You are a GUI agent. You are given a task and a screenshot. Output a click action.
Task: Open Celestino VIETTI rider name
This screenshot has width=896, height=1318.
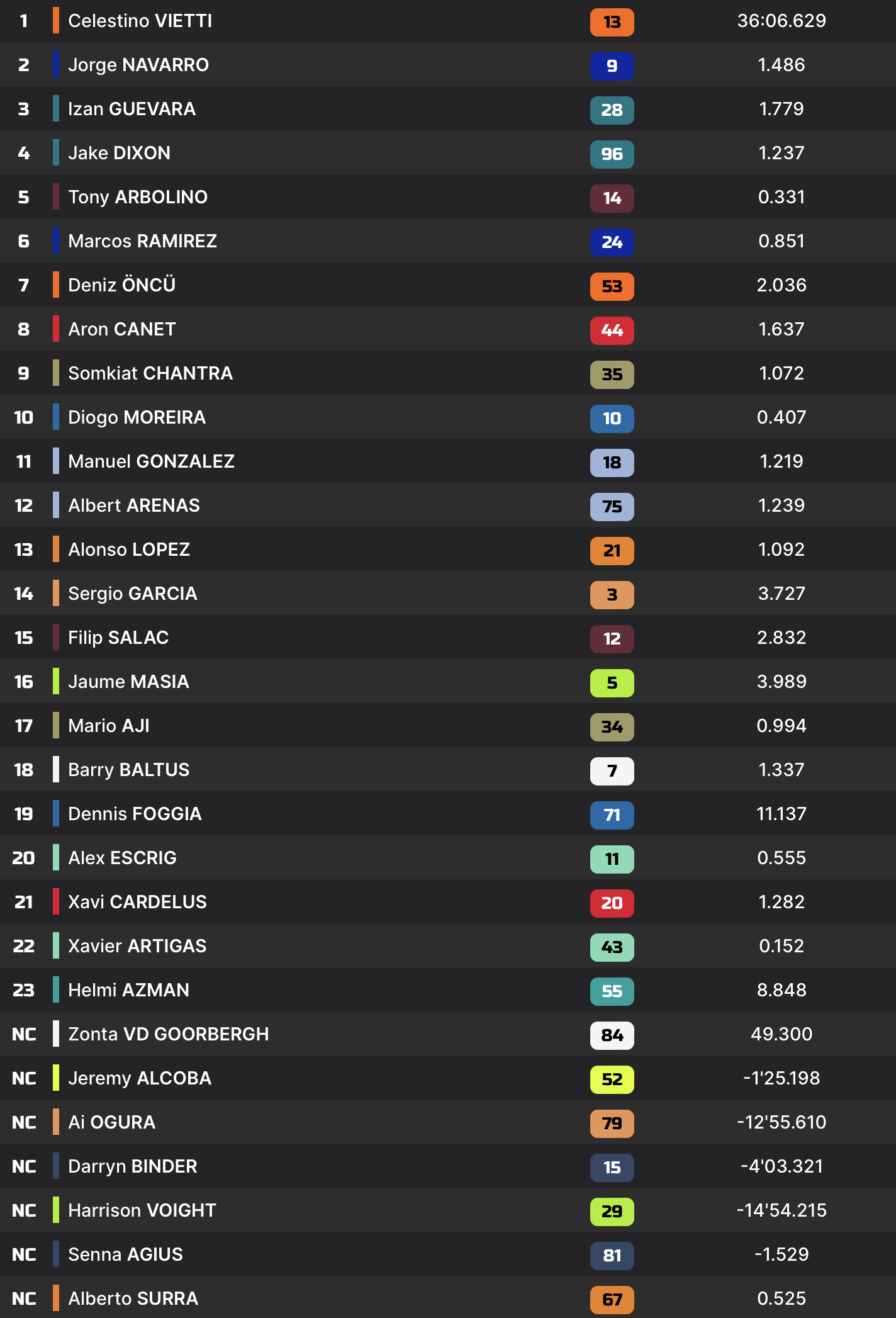click(140, 21)
